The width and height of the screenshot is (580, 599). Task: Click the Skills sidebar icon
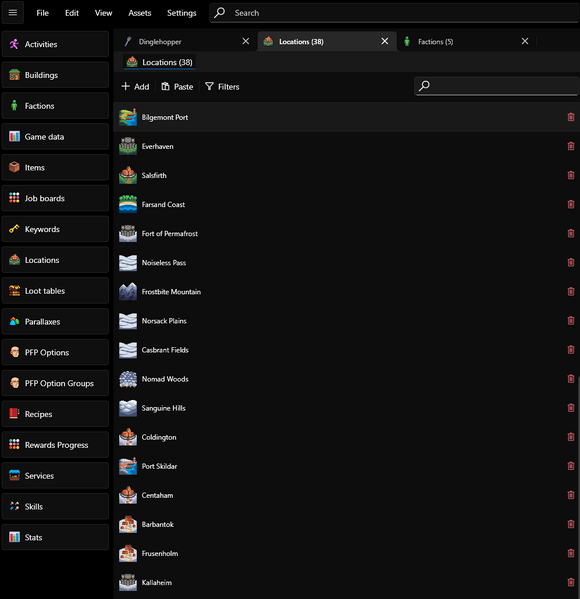coord(15,506)
